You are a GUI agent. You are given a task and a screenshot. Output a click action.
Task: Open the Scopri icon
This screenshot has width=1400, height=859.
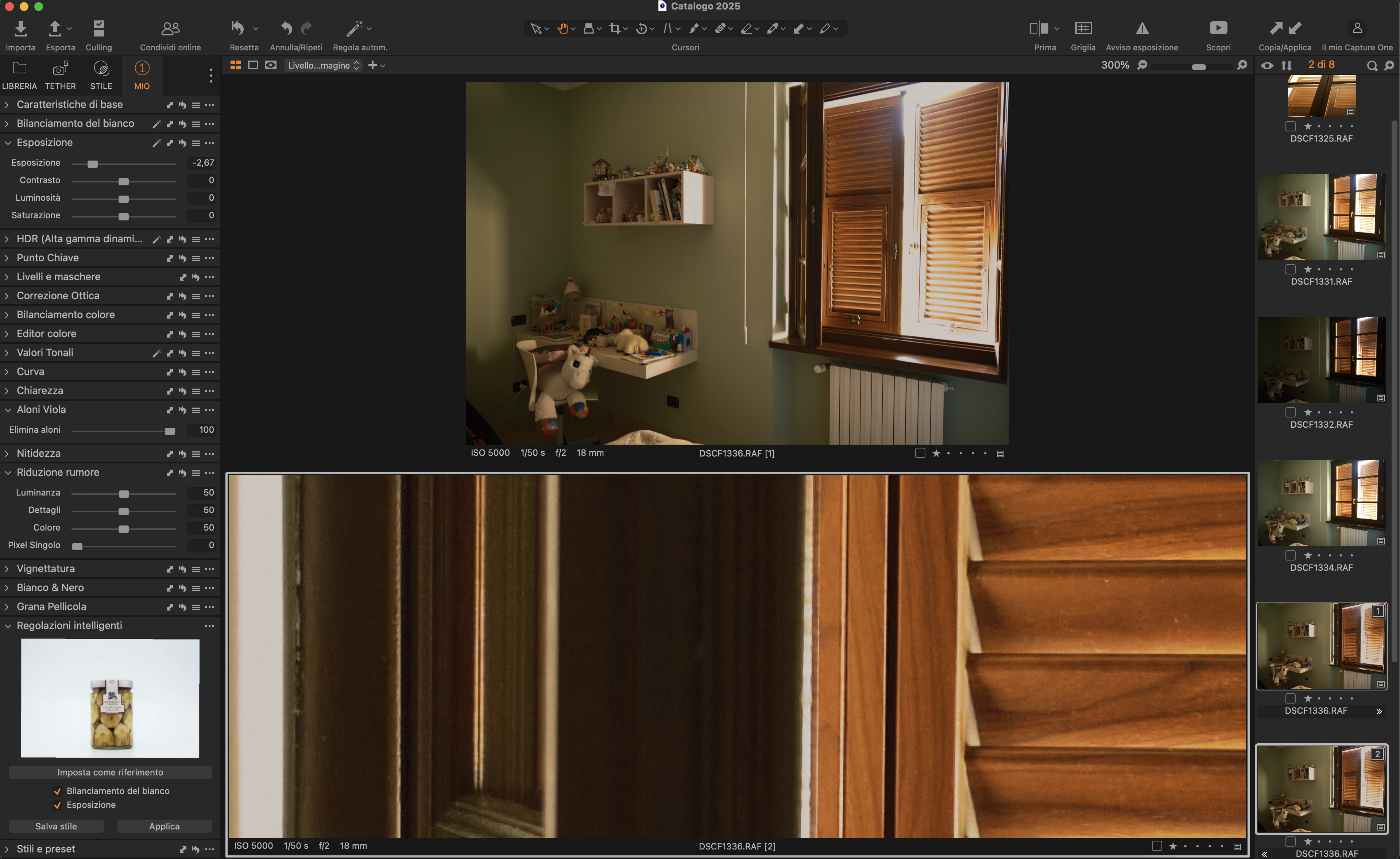(1218, 28)
